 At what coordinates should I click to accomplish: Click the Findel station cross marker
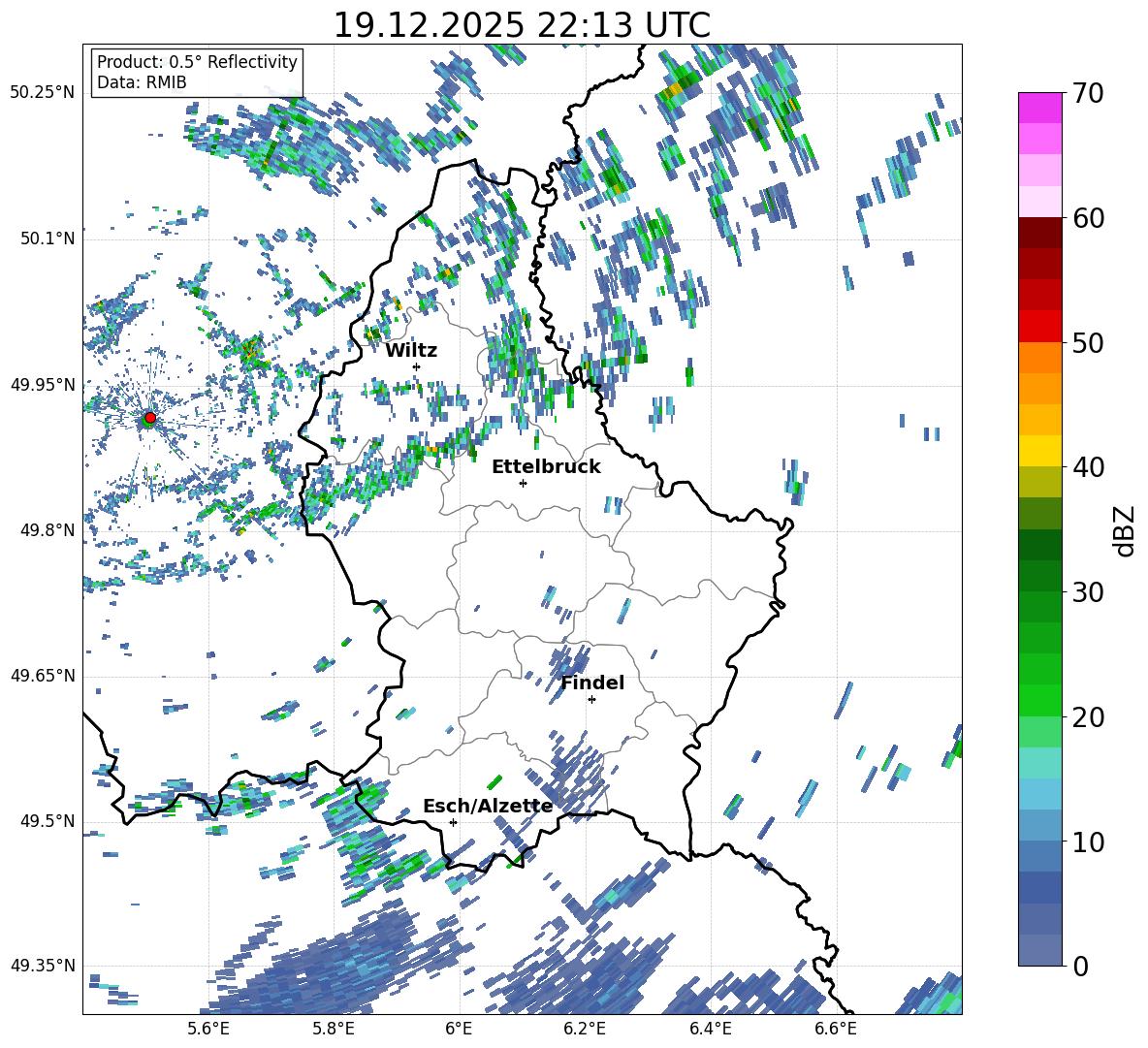[591, 700]
